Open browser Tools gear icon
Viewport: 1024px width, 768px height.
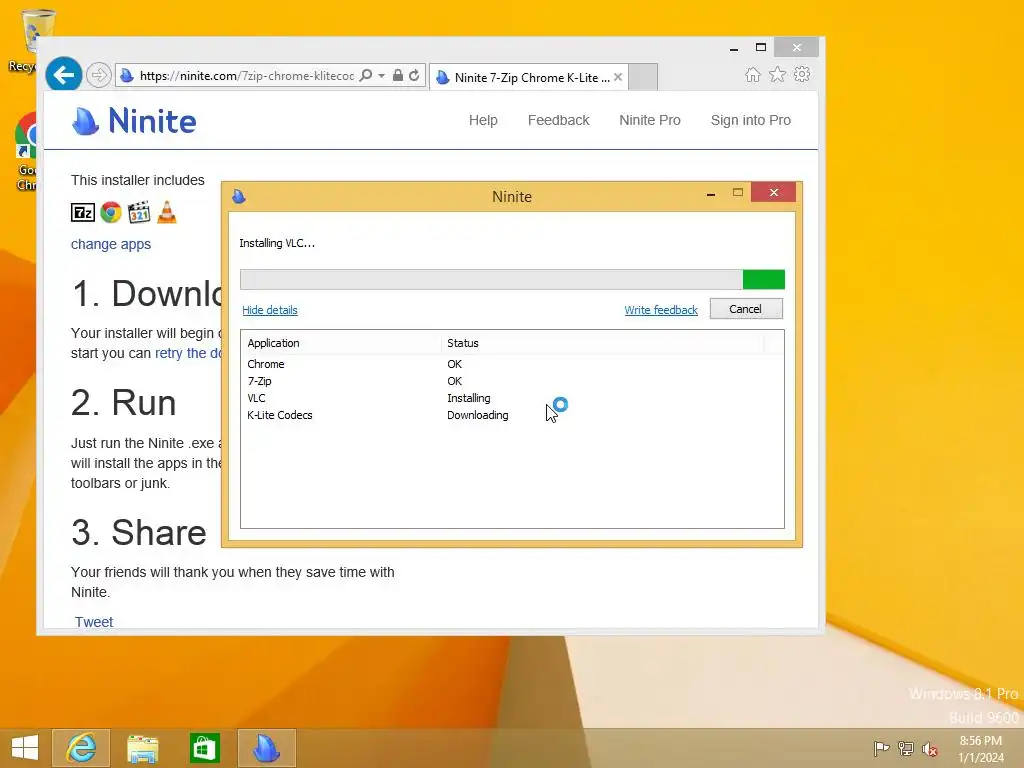click(802, 74)
